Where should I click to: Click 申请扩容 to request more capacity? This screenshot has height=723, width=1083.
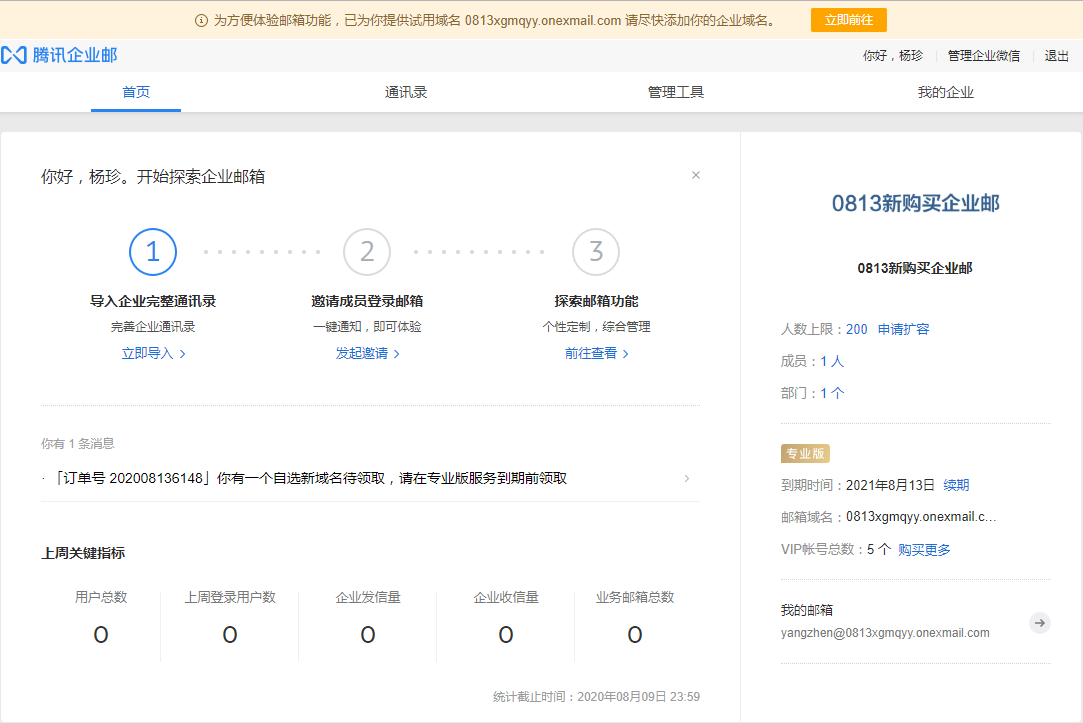coord(903,329)
